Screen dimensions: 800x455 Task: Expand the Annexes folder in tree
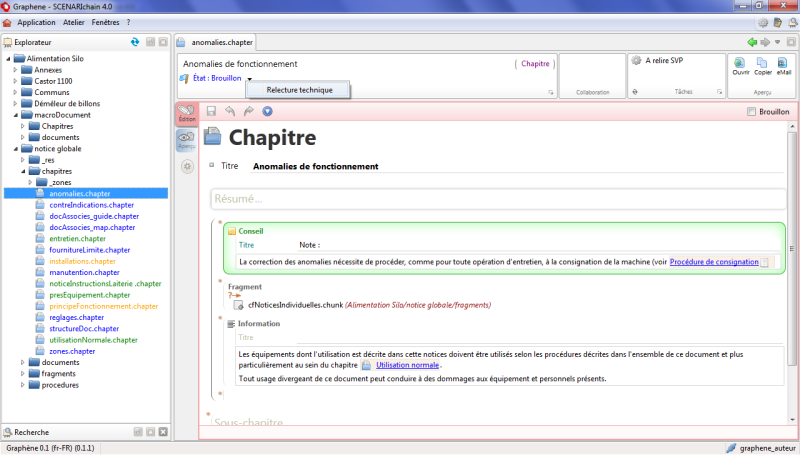[14, 71]
